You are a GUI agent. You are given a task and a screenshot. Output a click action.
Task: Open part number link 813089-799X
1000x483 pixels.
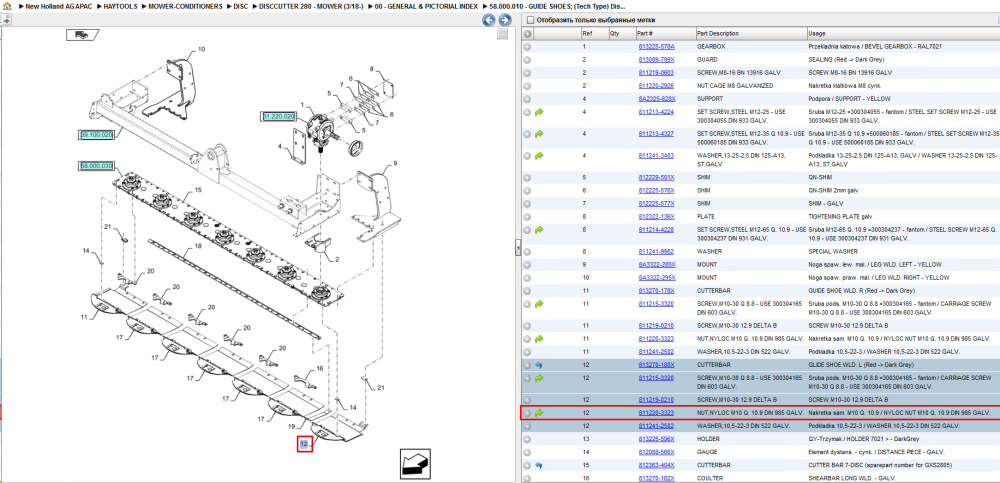tap(656, 59)
